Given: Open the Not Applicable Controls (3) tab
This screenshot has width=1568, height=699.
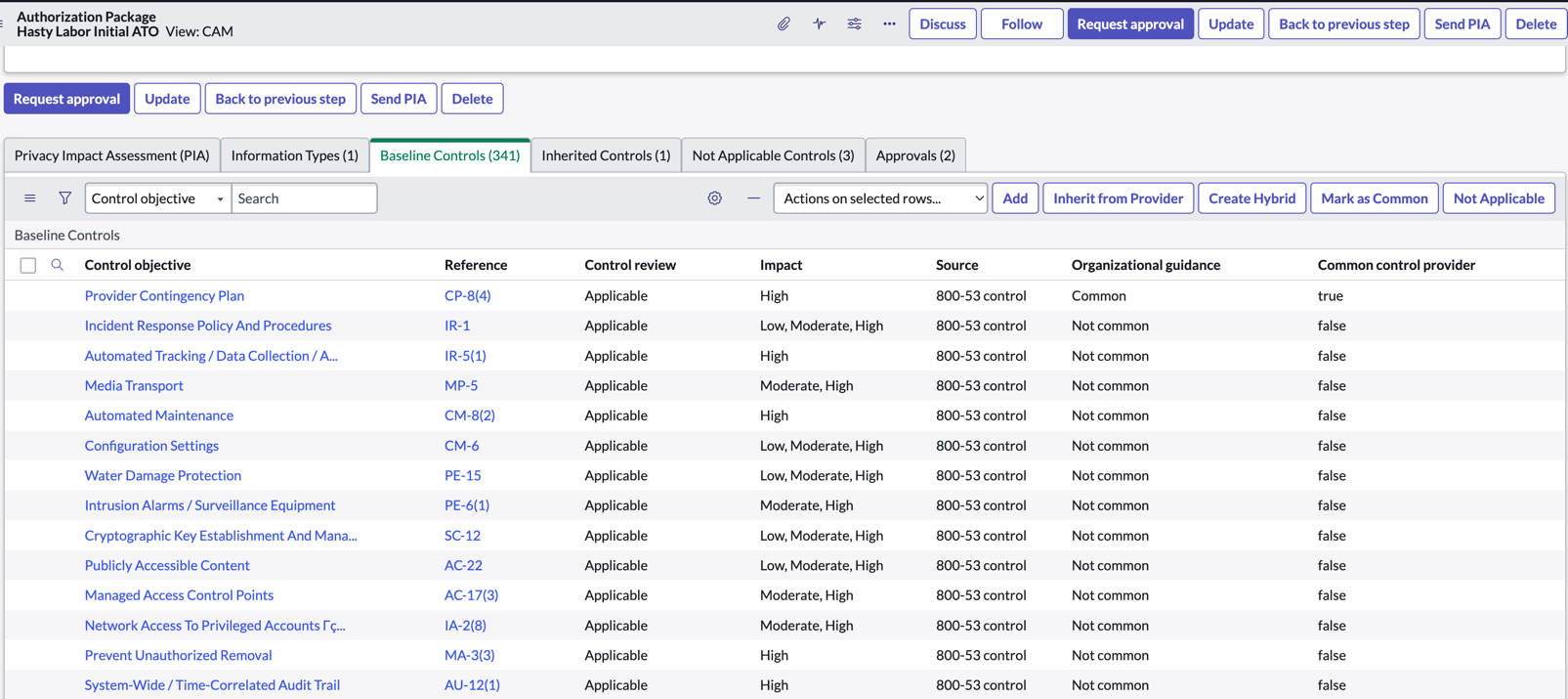Looking at the screenshot, I should tap(773, 155).
